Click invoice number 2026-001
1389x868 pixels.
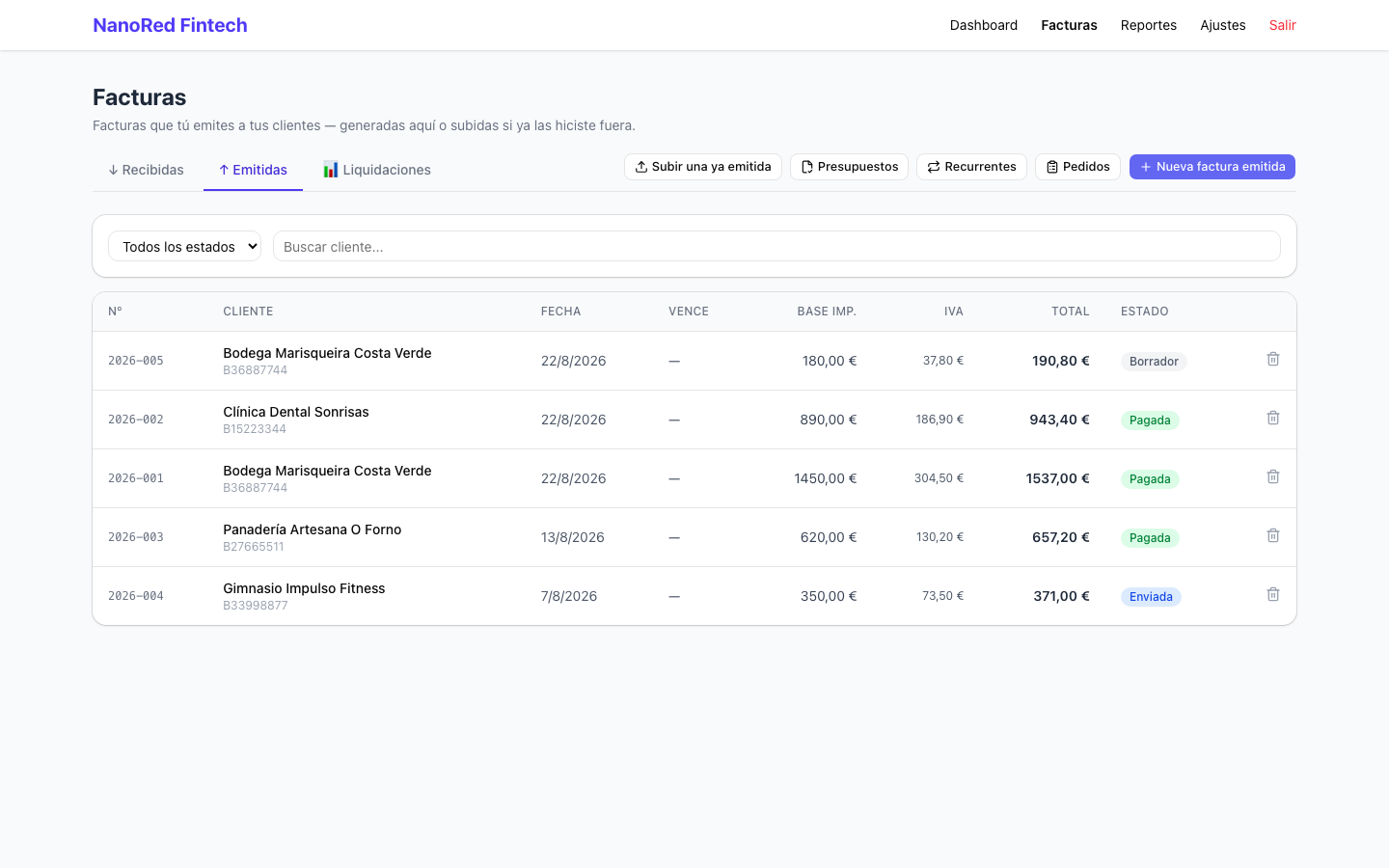click(x=136, y=478)
